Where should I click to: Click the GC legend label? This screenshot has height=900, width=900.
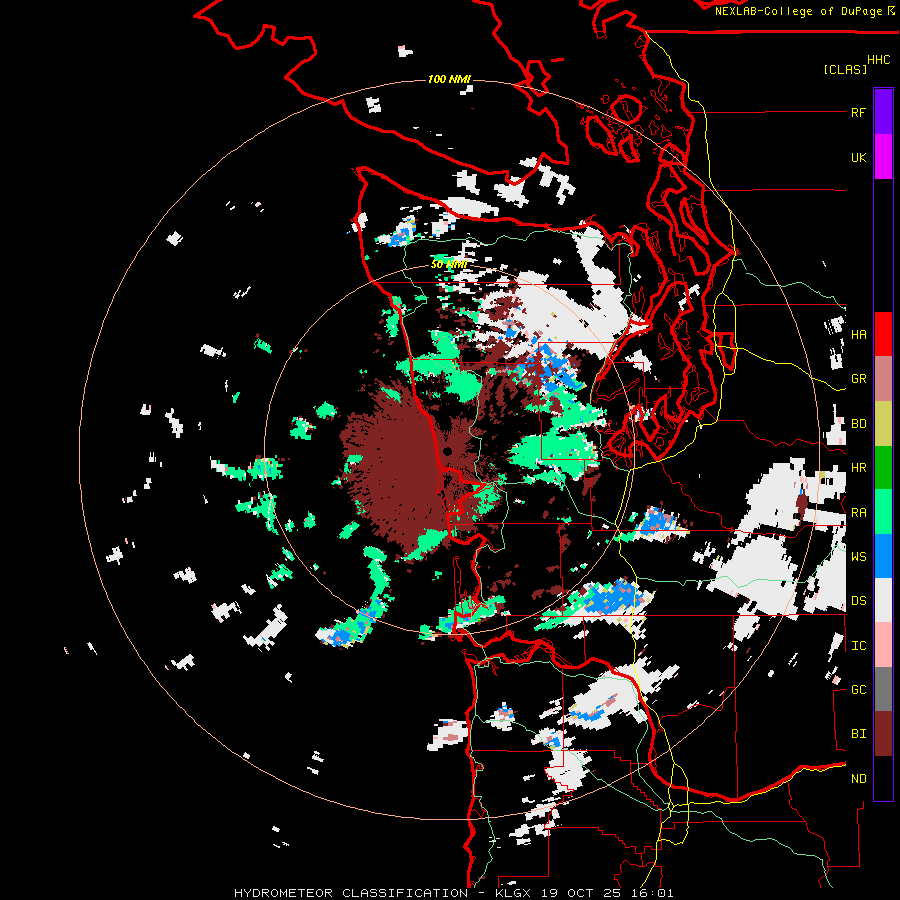[x=858, y=690]
